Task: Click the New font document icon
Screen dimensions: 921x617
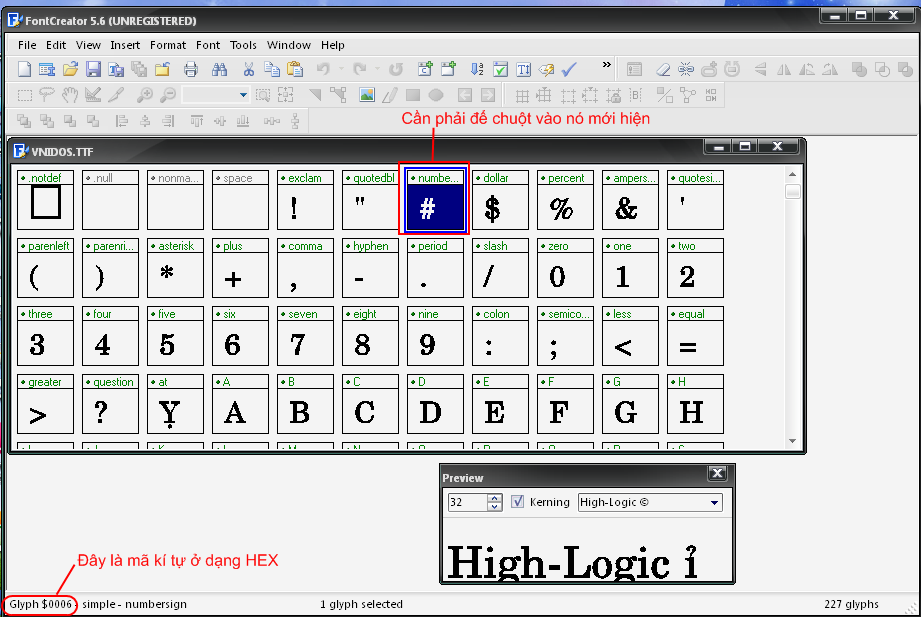Action: point(24,69)
